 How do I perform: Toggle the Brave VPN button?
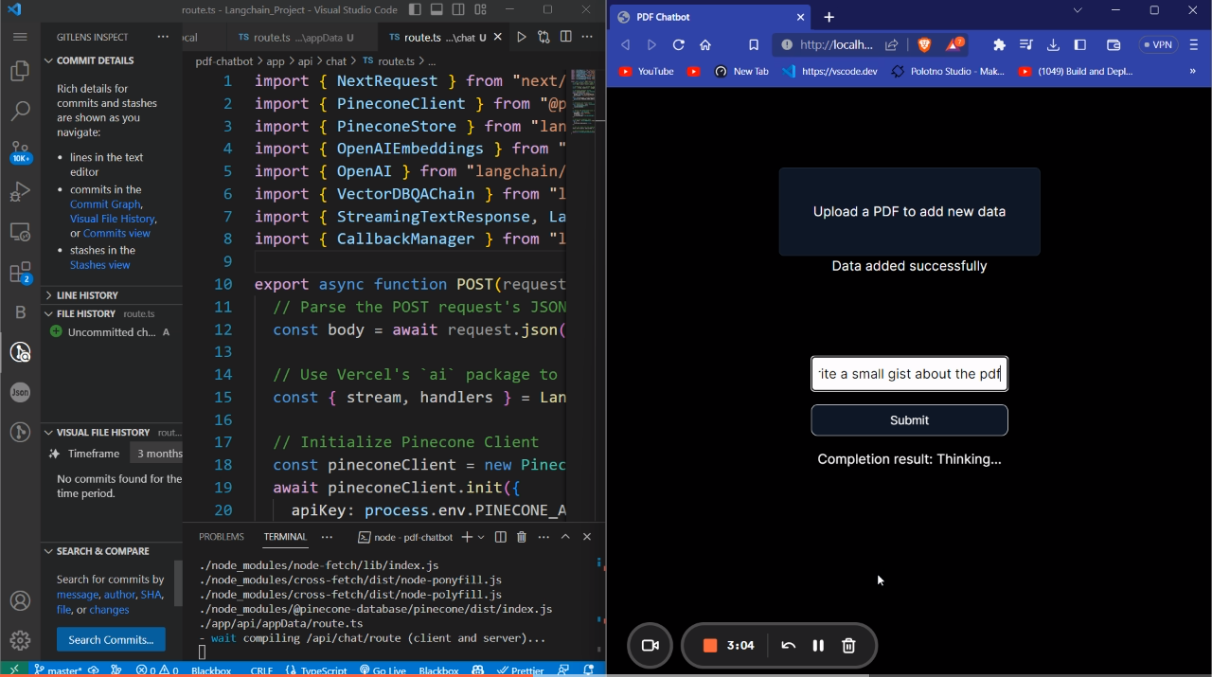tap(1158, 45)
